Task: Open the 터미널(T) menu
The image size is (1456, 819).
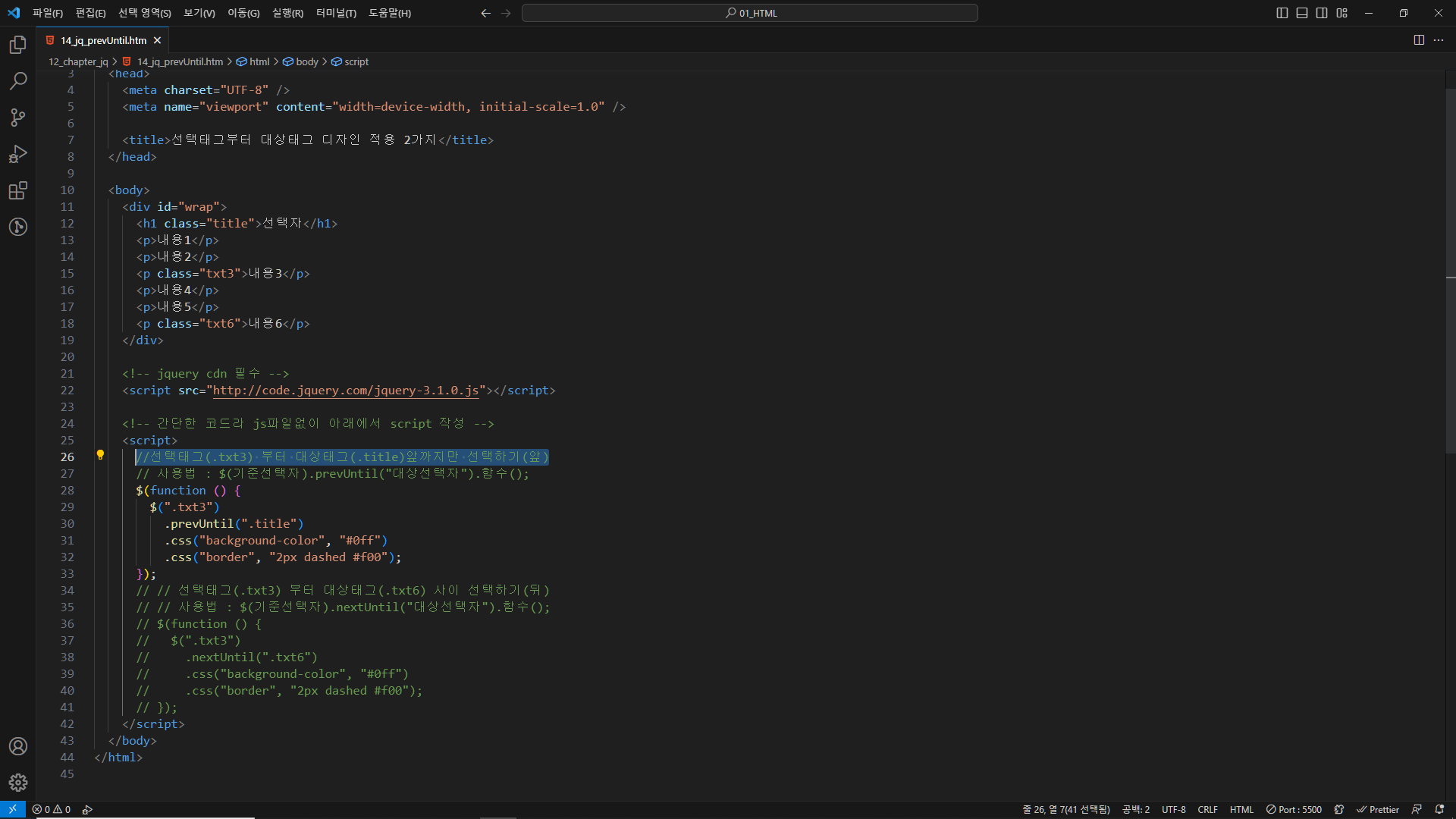Action: coord(336,13)
